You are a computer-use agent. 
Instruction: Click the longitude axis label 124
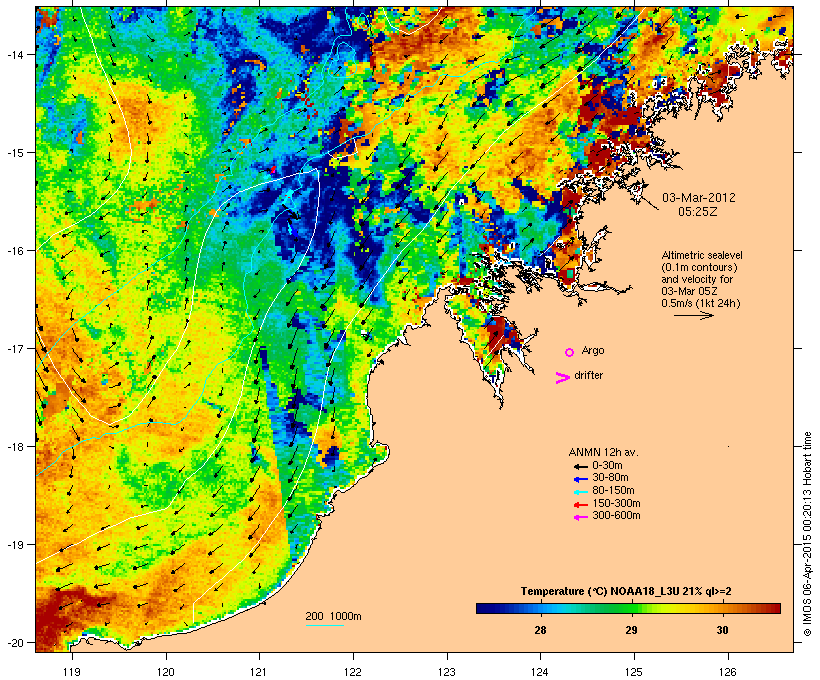click(540, 672)
